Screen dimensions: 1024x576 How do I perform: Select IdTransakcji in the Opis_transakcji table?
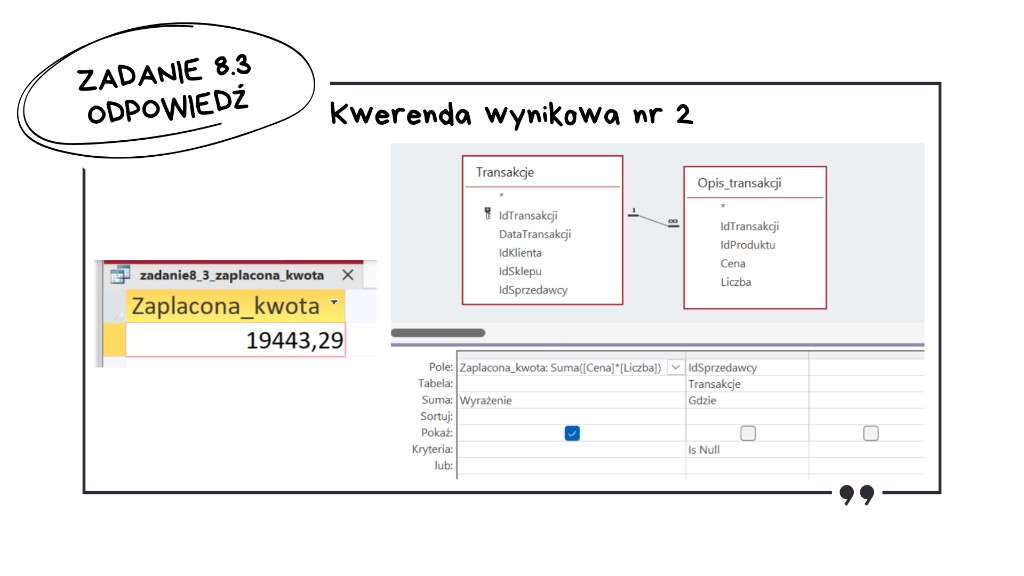click(x=750, y=227)
